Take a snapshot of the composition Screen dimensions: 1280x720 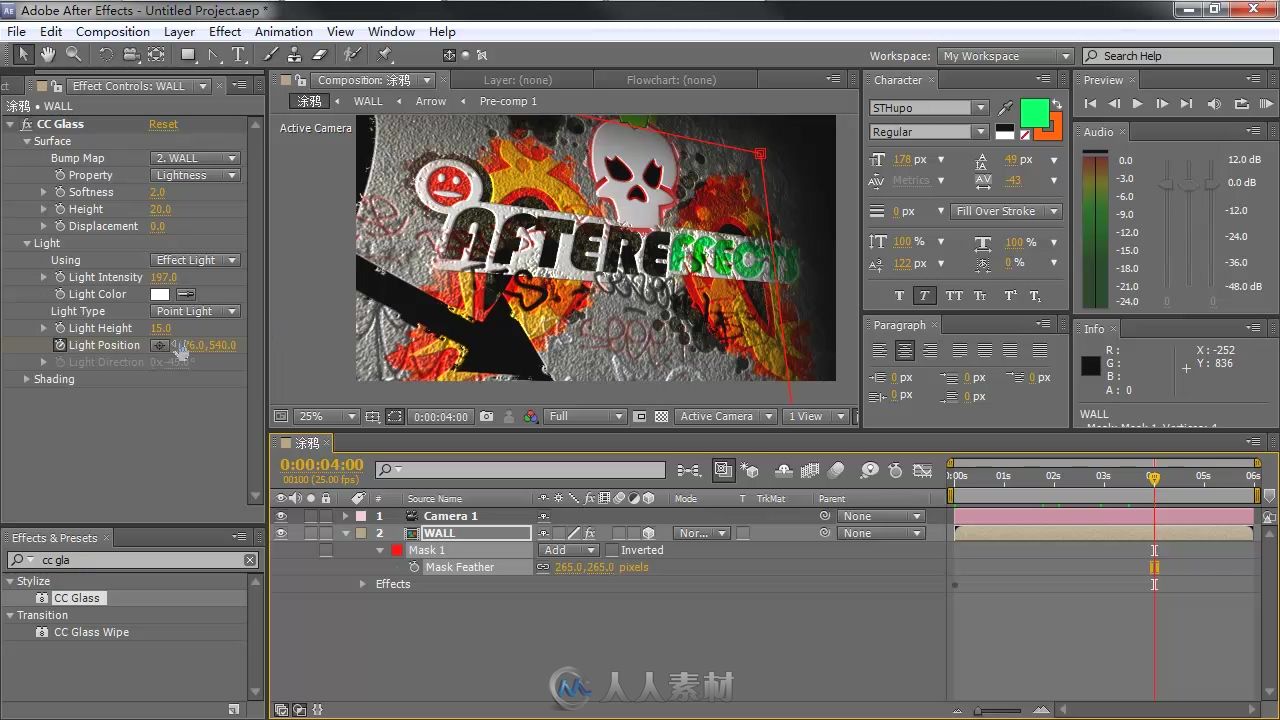(486, 416)
